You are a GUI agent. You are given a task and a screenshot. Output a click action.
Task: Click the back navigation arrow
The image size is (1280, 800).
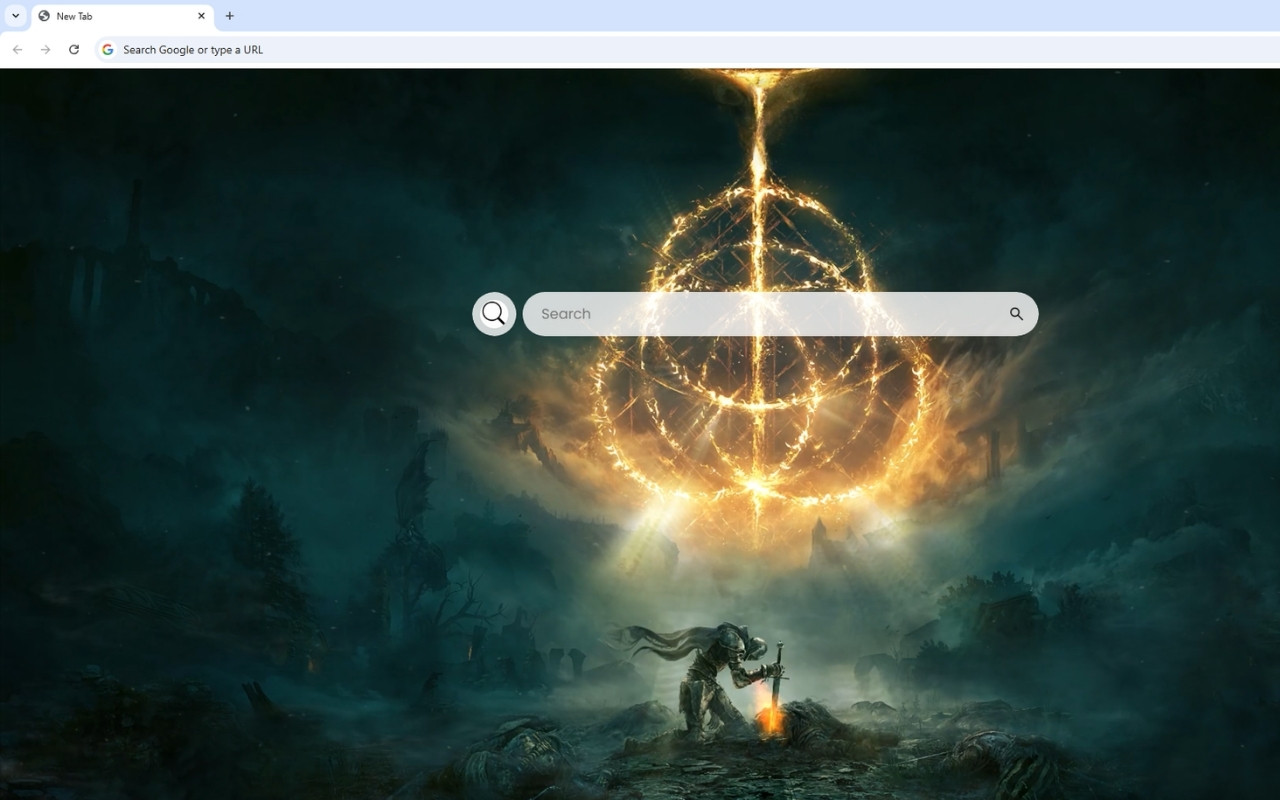pyautogui.click(x=17, y=49)
